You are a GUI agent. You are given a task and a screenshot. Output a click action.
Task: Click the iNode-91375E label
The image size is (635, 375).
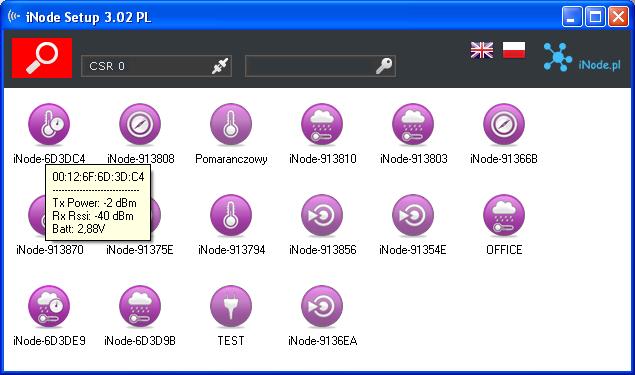coord(140,249)
